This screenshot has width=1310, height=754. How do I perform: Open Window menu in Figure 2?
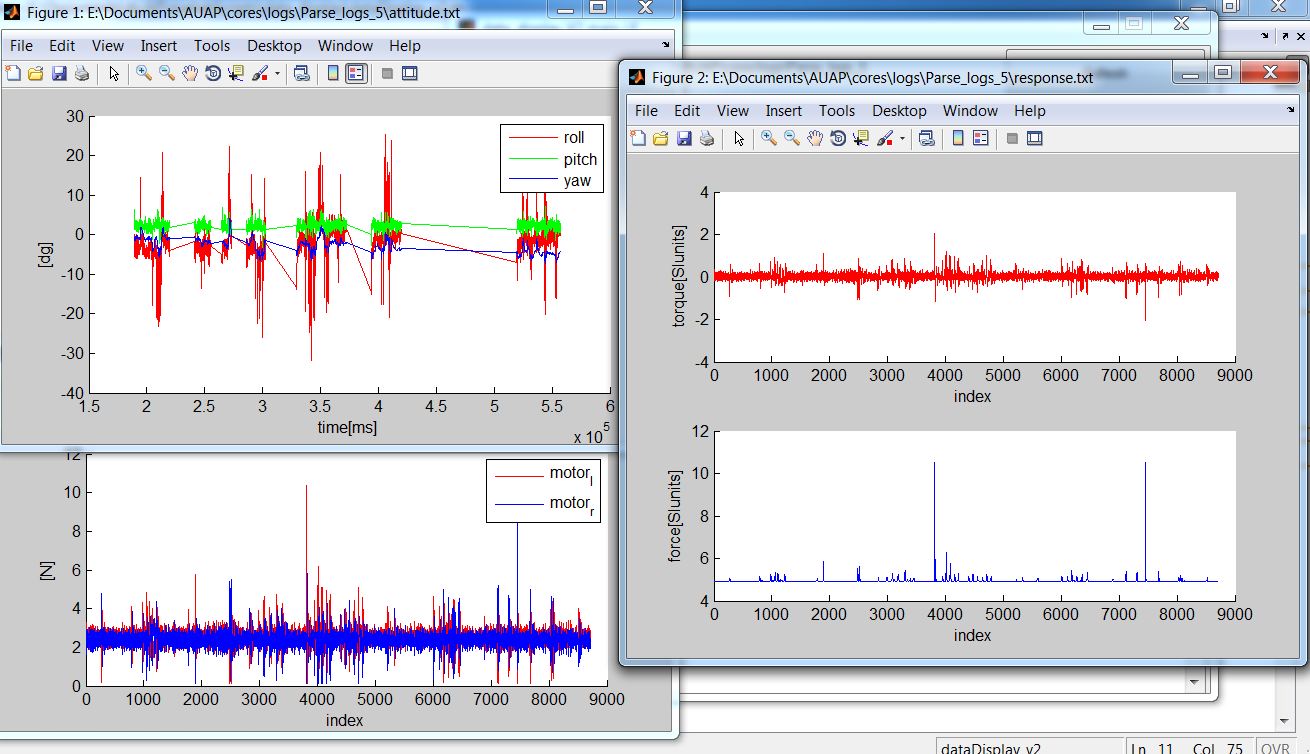click(x=970, y=111)
